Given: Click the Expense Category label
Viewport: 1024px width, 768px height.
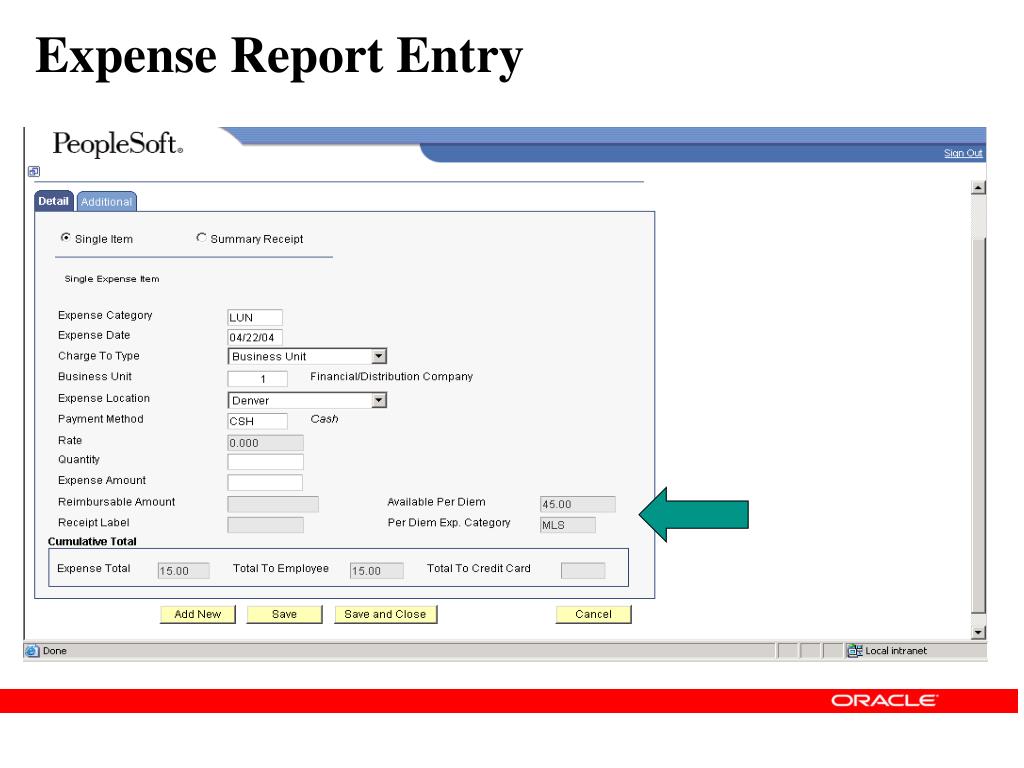Looking at the screenshot, I should 105,315.
